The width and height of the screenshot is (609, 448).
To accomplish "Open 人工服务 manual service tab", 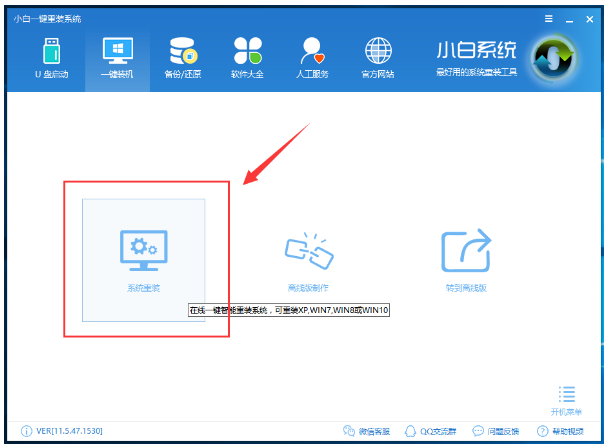I will [x=312, y=58].
